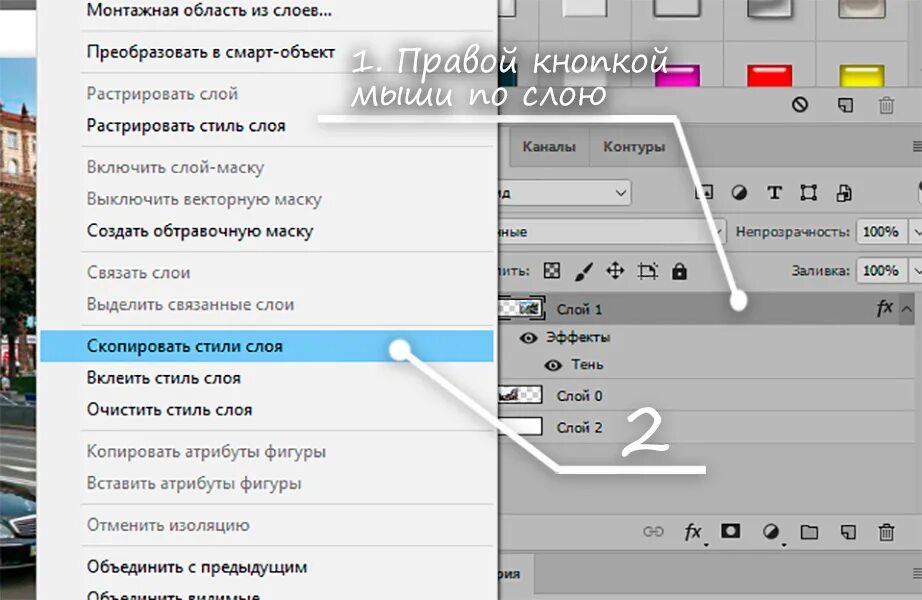Create new group folder icon
Screen dimensions: 922x600
click(x=809, y=532)
